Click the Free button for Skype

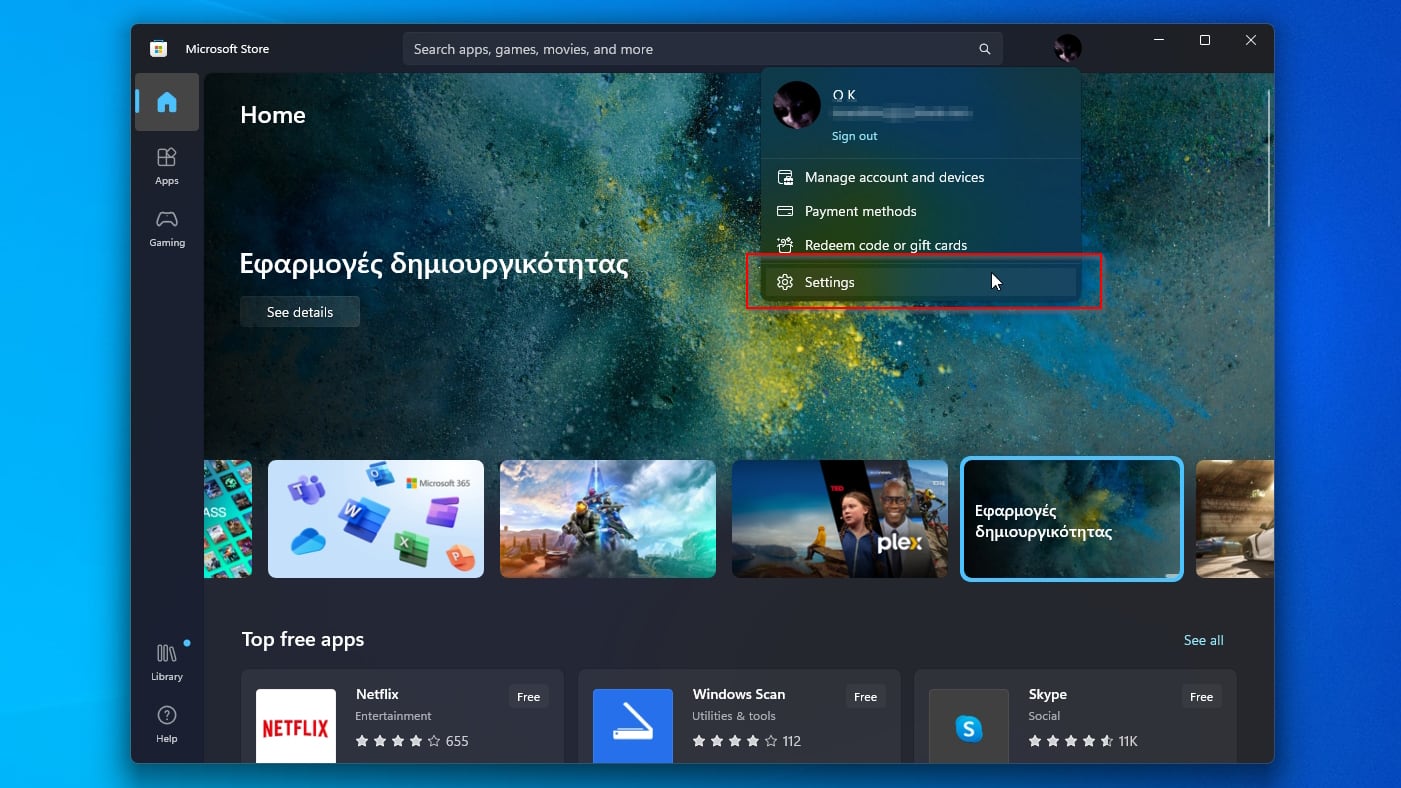click(1202, 697)
